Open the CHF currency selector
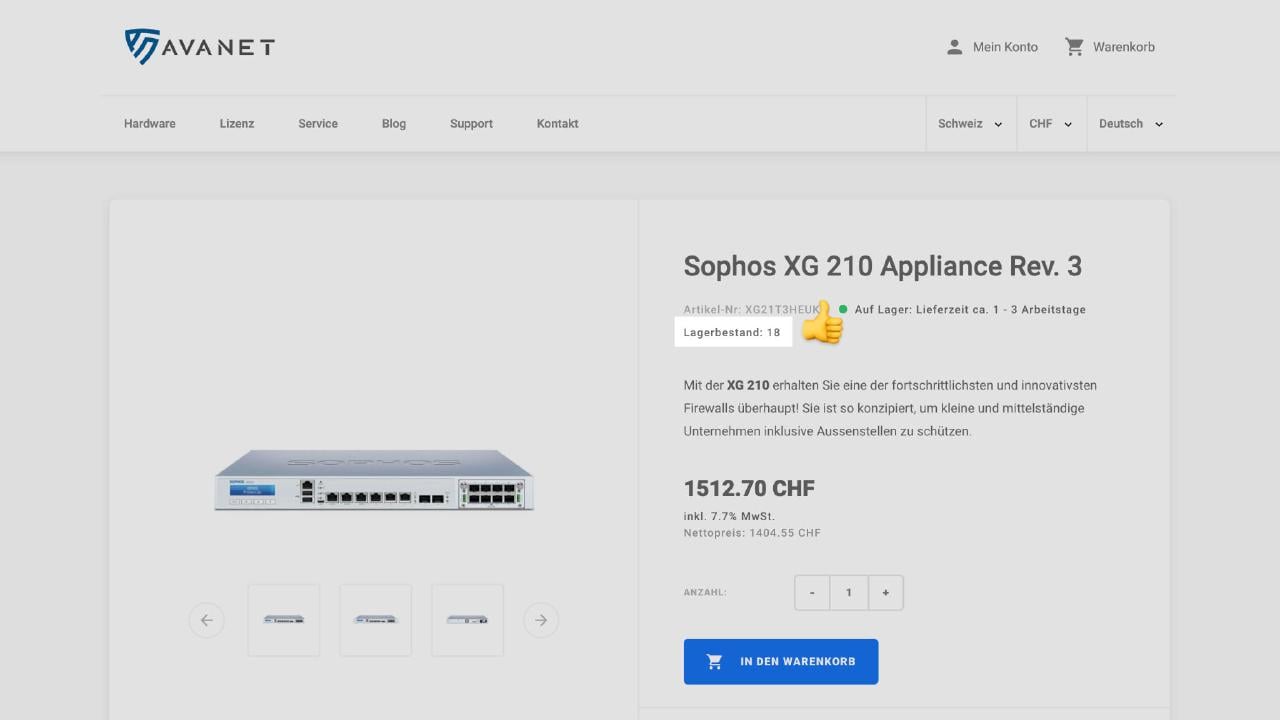This screenshot has width=1280, height=720. 1050,123
